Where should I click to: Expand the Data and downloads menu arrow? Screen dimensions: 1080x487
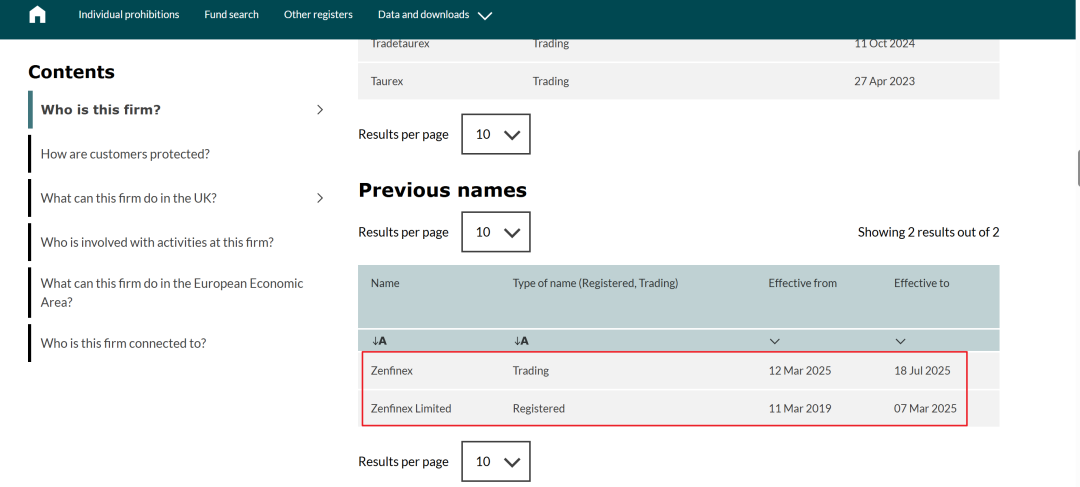coord(485,16)
